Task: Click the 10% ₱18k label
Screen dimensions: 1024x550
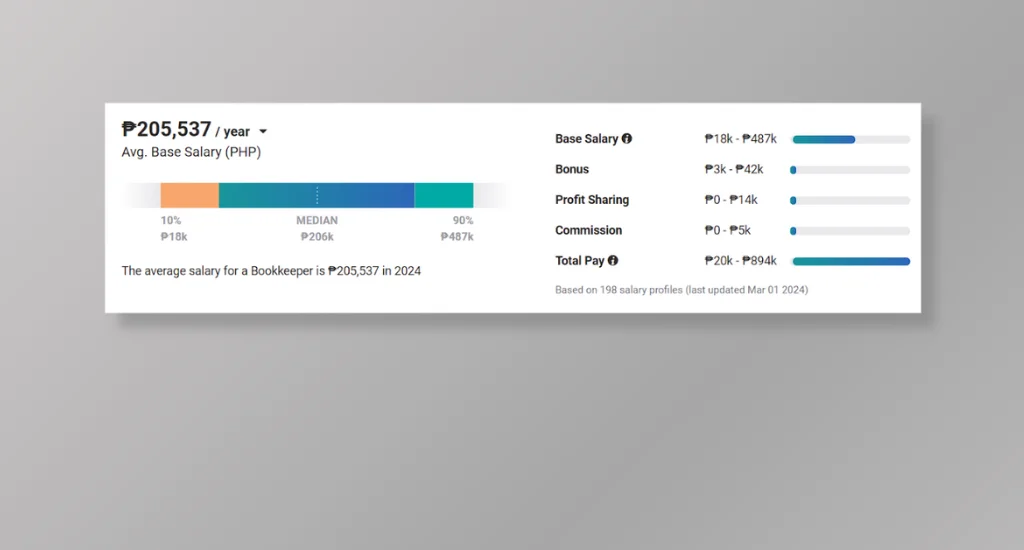Action: pyautogui.click(x=174, y=229)
